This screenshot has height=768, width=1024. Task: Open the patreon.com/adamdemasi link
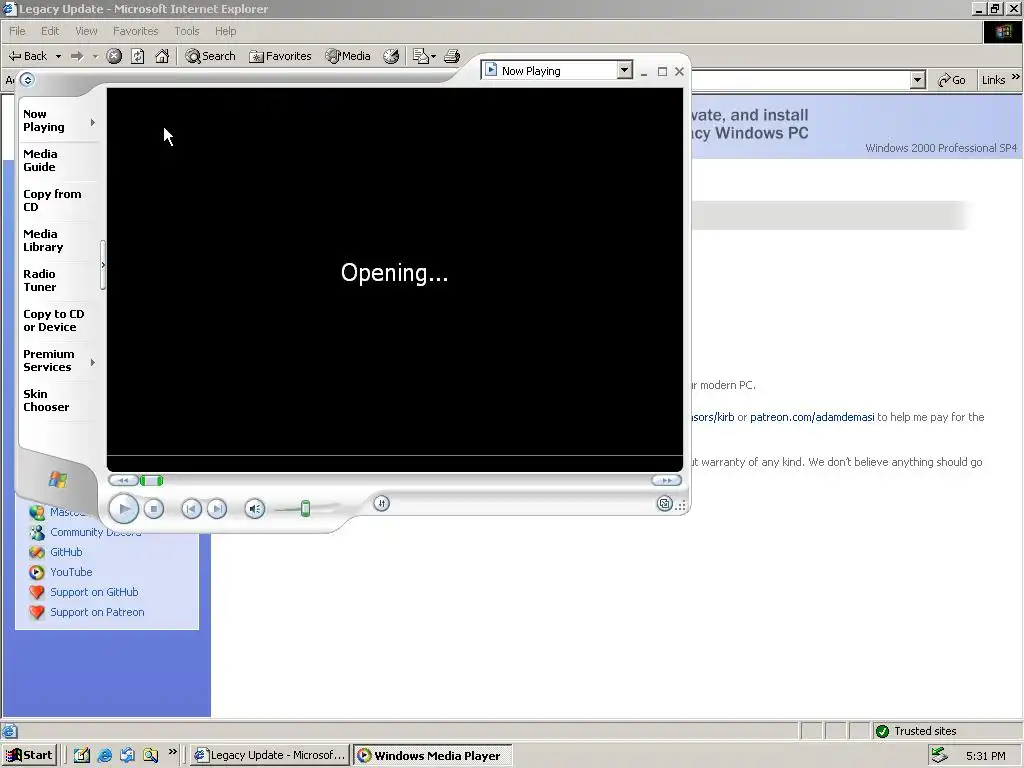812,417
